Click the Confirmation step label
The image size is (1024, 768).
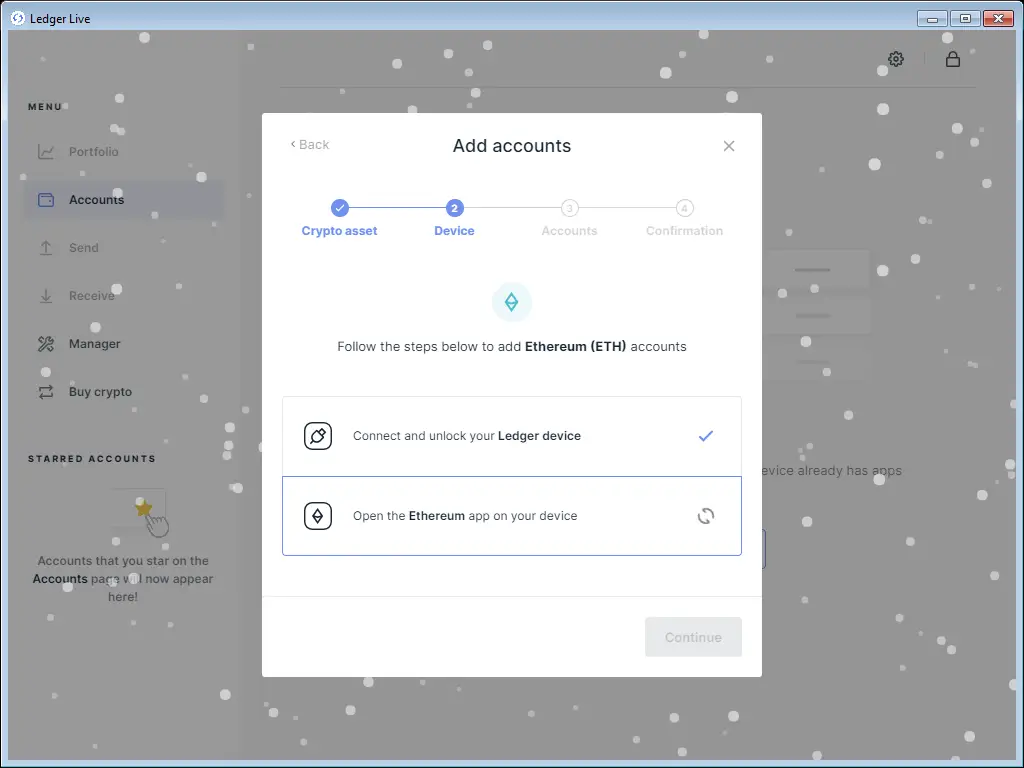point(684,231)
